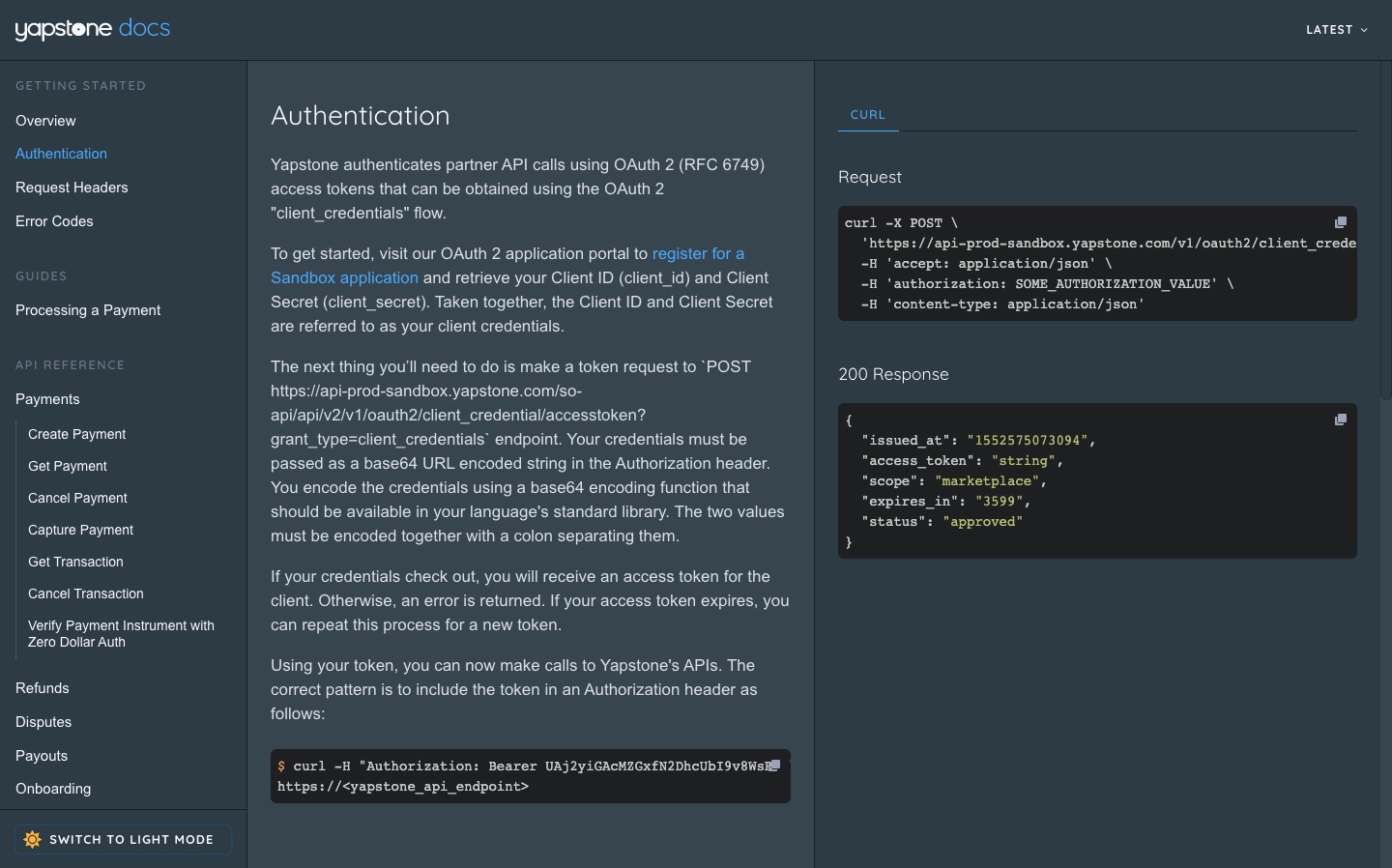Image resolution: width=1392 pixels, height=868 pixels.
Task: Open the LATEST version dropdown
Action: 1336,30
